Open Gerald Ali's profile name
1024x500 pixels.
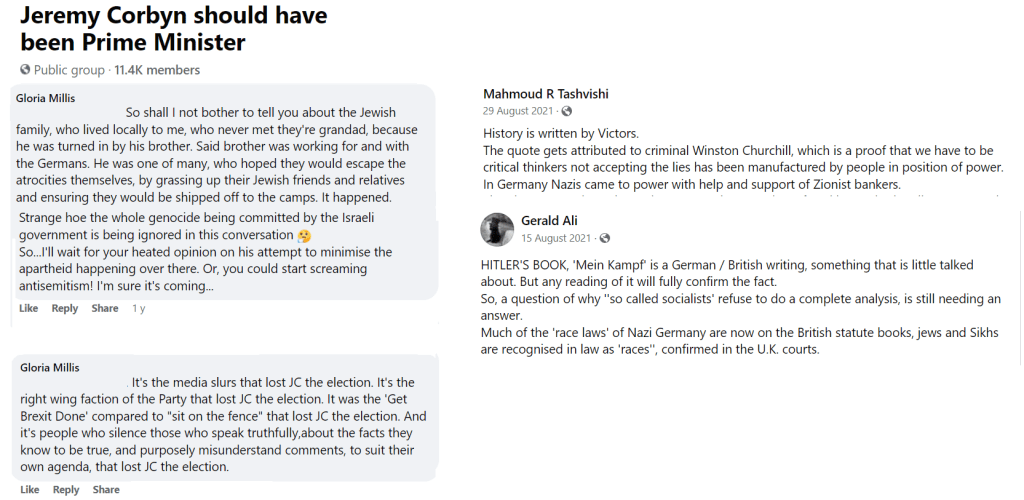(550, 221)
